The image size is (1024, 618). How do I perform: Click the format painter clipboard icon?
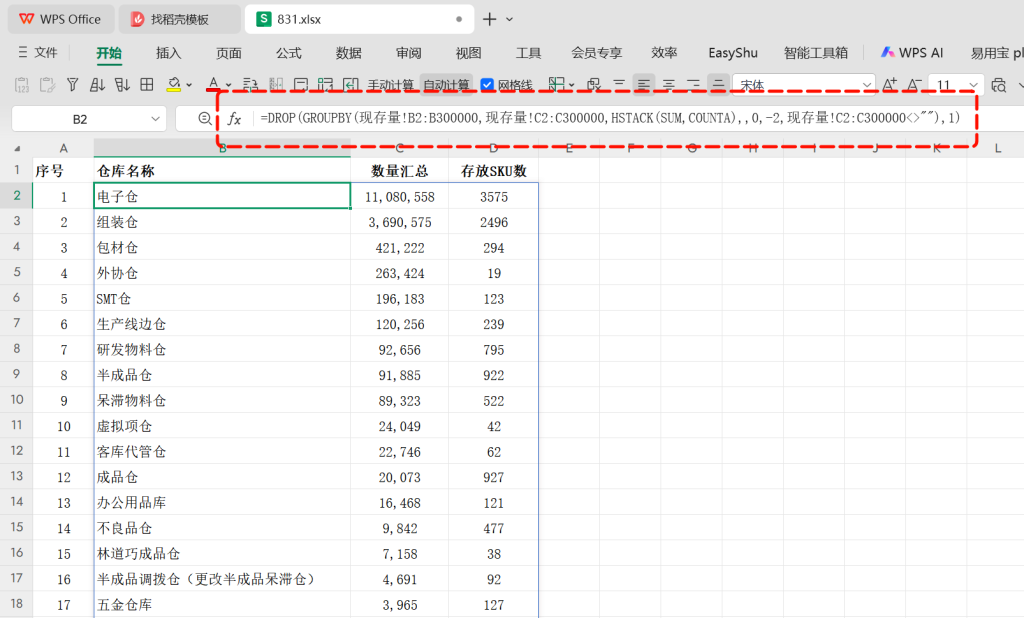pyautogui.click(x=47, y=85)
